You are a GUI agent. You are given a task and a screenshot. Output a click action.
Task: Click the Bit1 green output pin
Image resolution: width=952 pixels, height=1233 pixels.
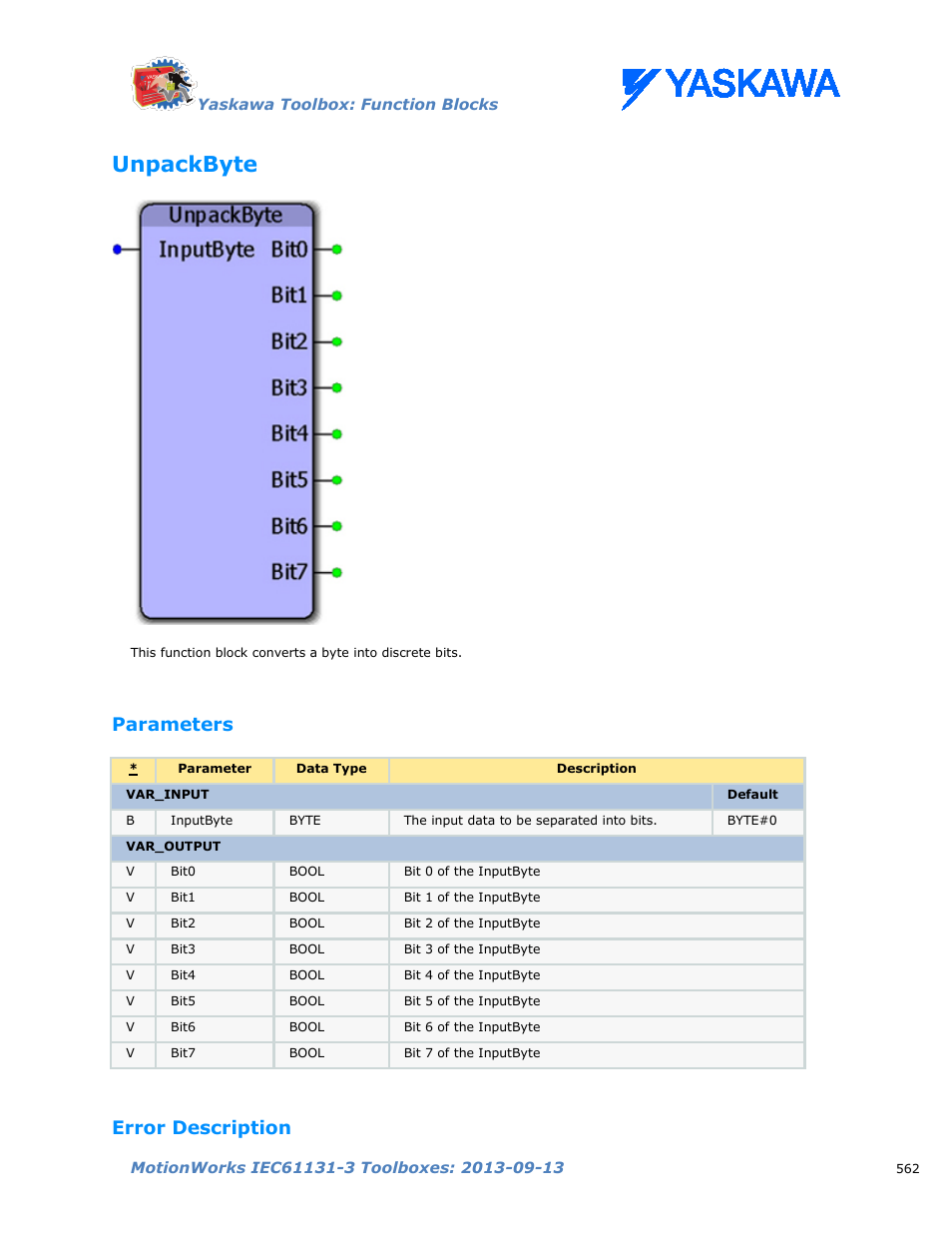(x=337, y=296)
